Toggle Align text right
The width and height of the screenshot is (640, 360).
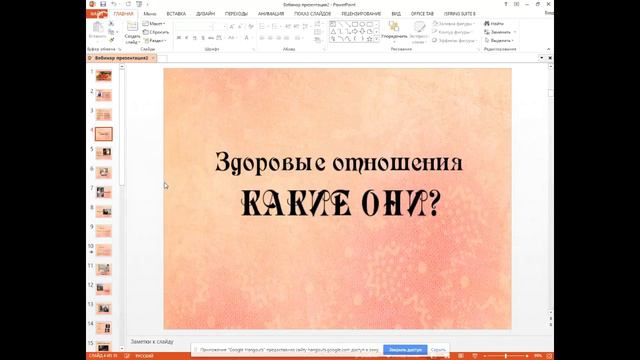[278, 38]
